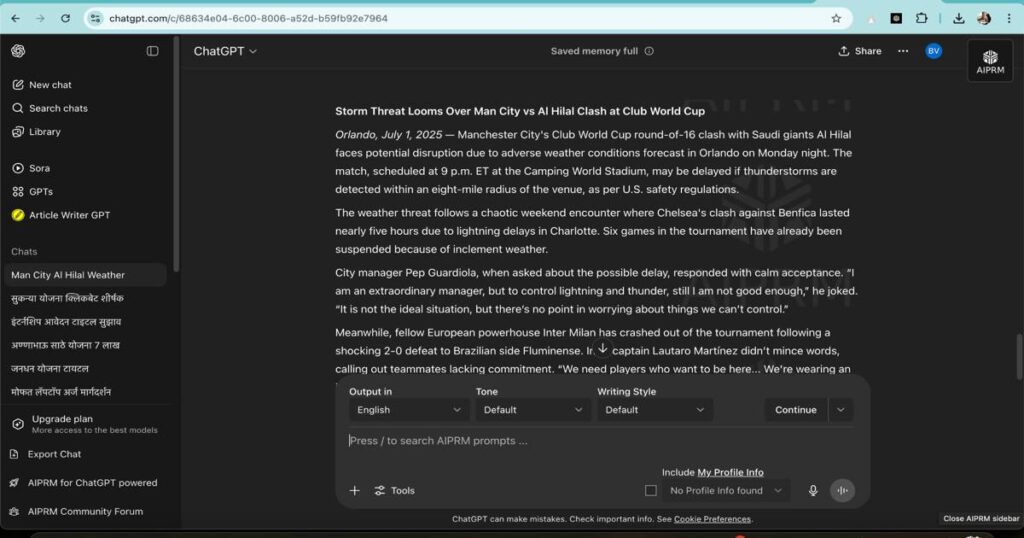This screenshot has height=538, width=1024.
Task: Focus the AIPRM prompt input field
Action: [601, 441]
